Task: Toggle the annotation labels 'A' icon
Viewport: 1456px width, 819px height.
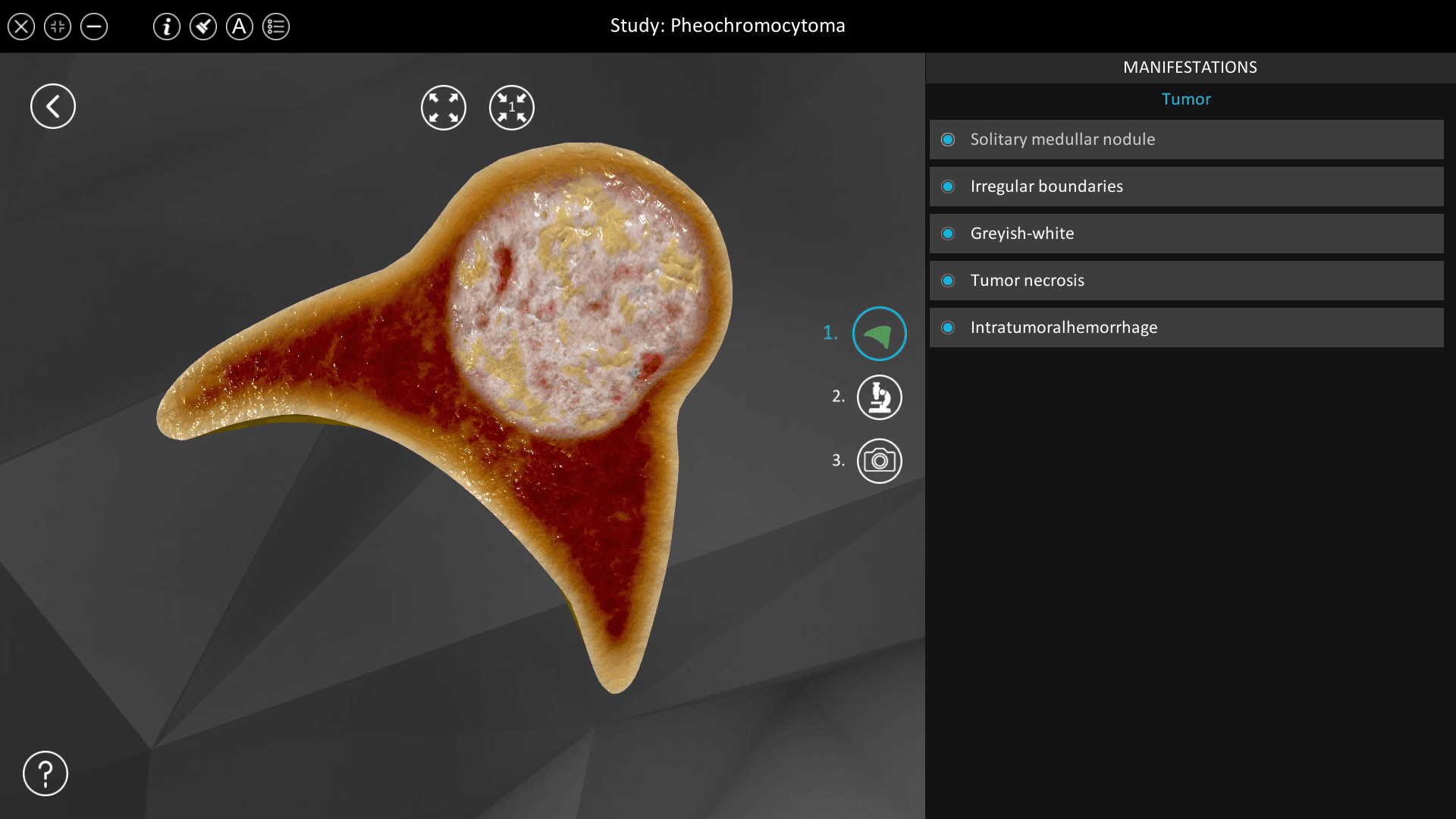Action: pyautogui.click(x=240, y=27)
